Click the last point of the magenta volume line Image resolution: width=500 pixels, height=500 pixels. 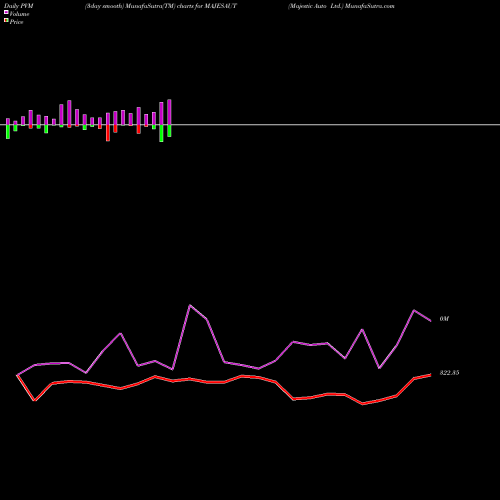pos(431,321)
